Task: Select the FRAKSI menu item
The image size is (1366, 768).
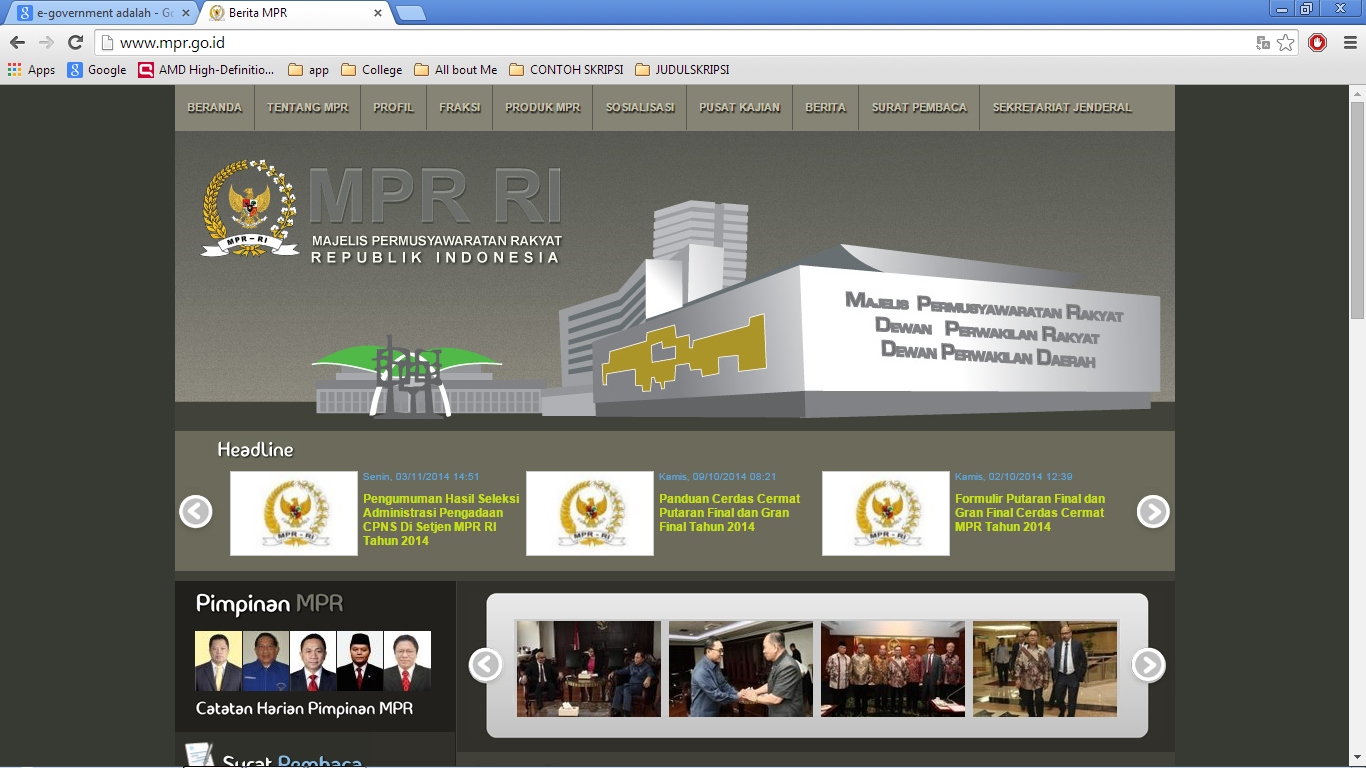Action: pyautogui.click(x=459, y=108)
